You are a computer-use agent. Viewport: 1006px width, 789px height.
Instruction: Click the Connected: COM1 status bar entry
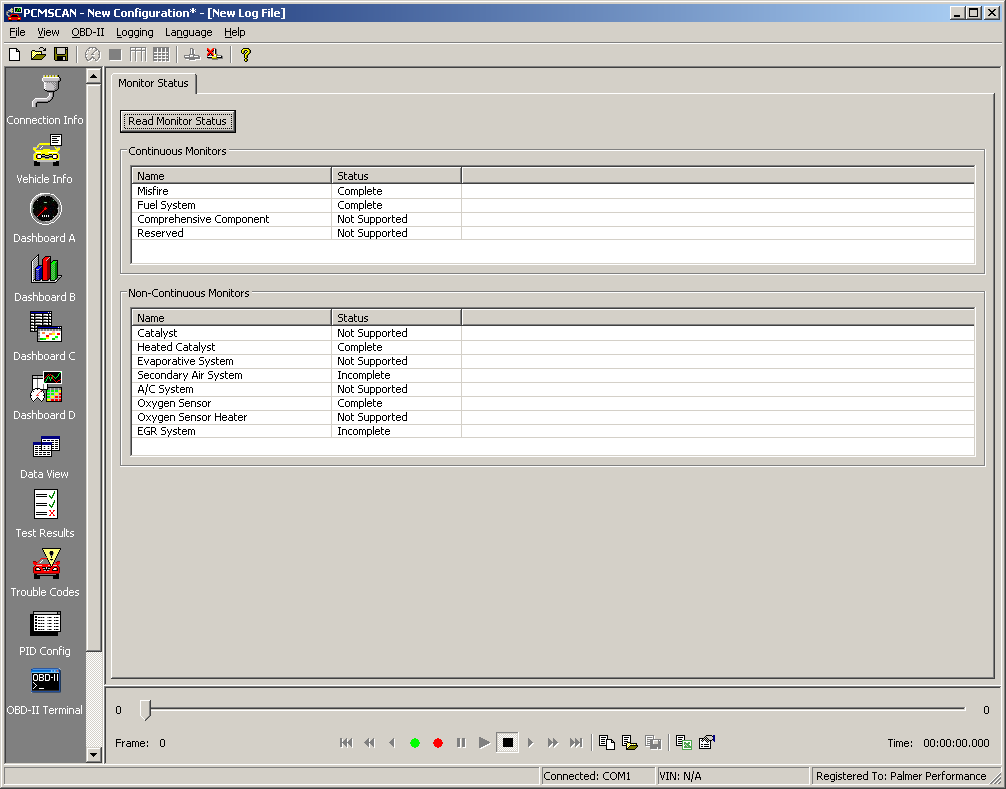598,776
